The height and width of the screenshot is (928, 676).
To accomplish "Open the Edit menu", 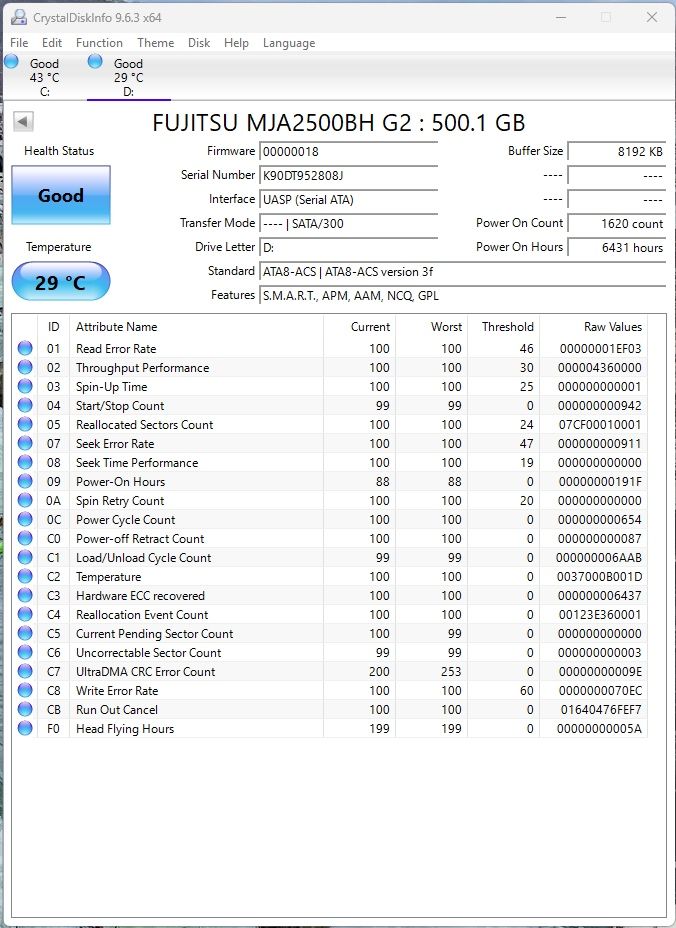I will tap(51, 43).
